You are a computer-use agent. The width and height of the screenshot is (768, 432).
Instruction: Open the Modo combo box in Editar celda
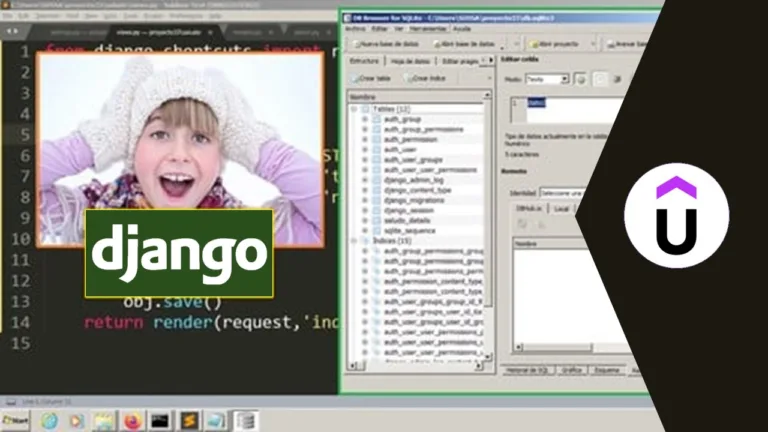point(547,79)
